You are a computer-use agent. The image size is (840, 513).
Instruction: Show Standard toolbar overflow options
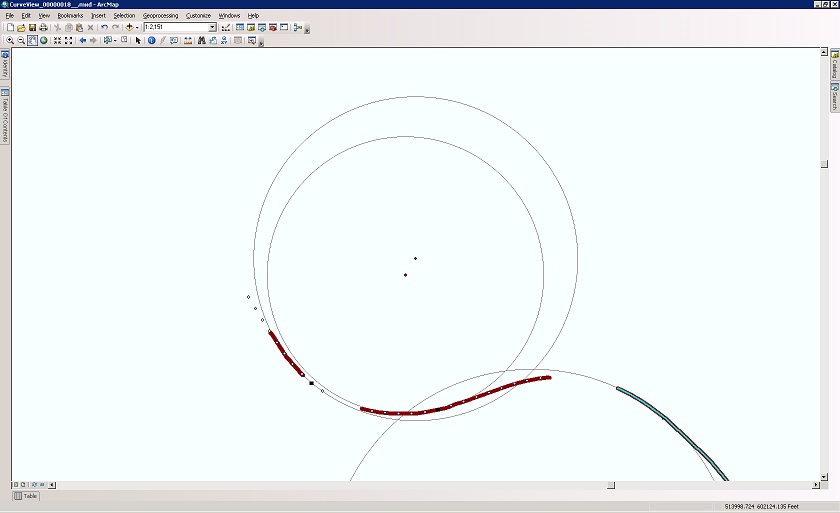pyautogui.click(x=307, y=30)
